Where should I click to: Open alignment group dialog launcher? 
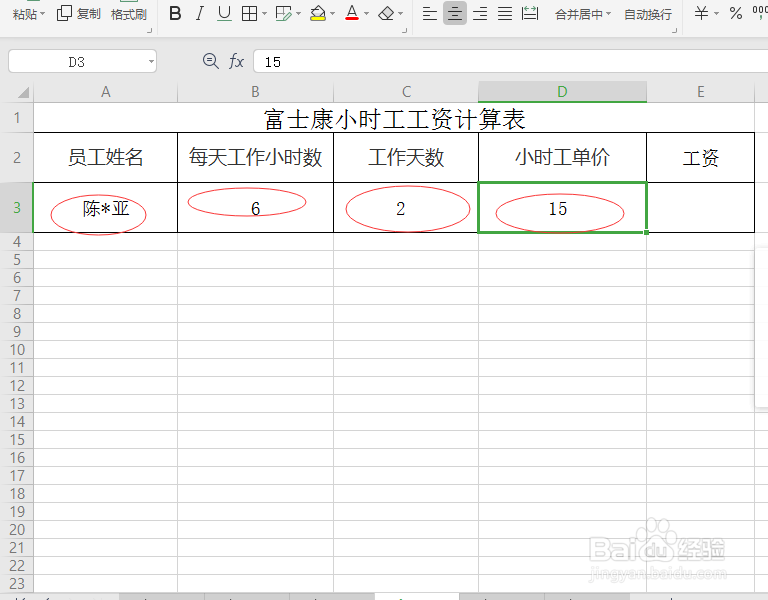674,31
